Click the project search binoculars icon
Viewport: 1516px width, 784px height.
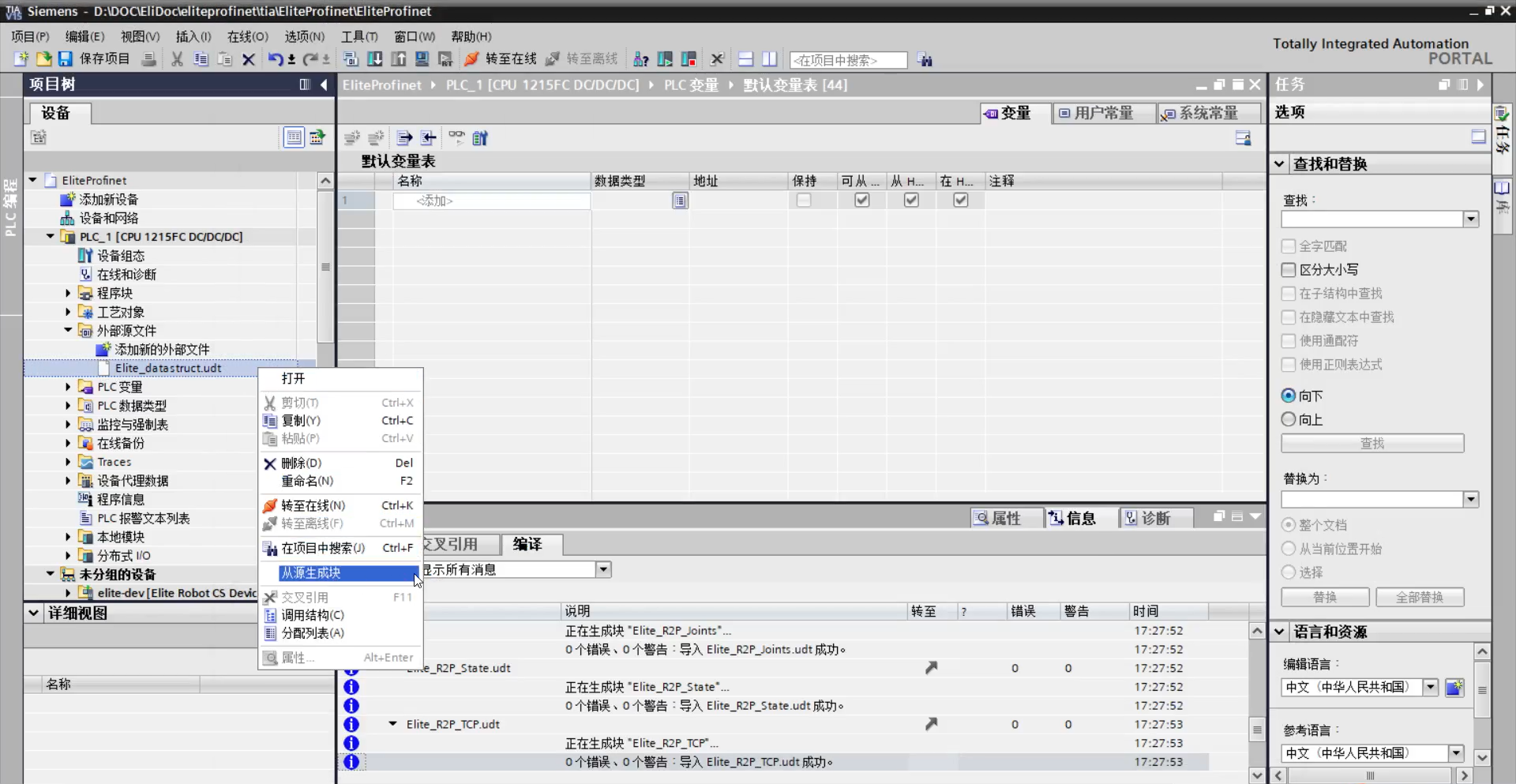(x=925, y=60)
